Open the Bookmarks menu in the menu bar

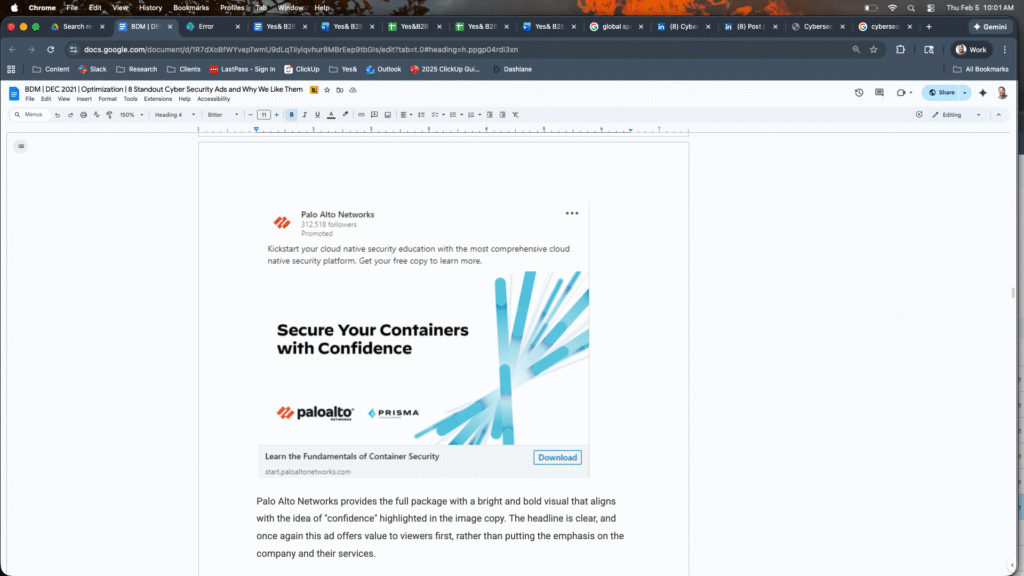190,6
